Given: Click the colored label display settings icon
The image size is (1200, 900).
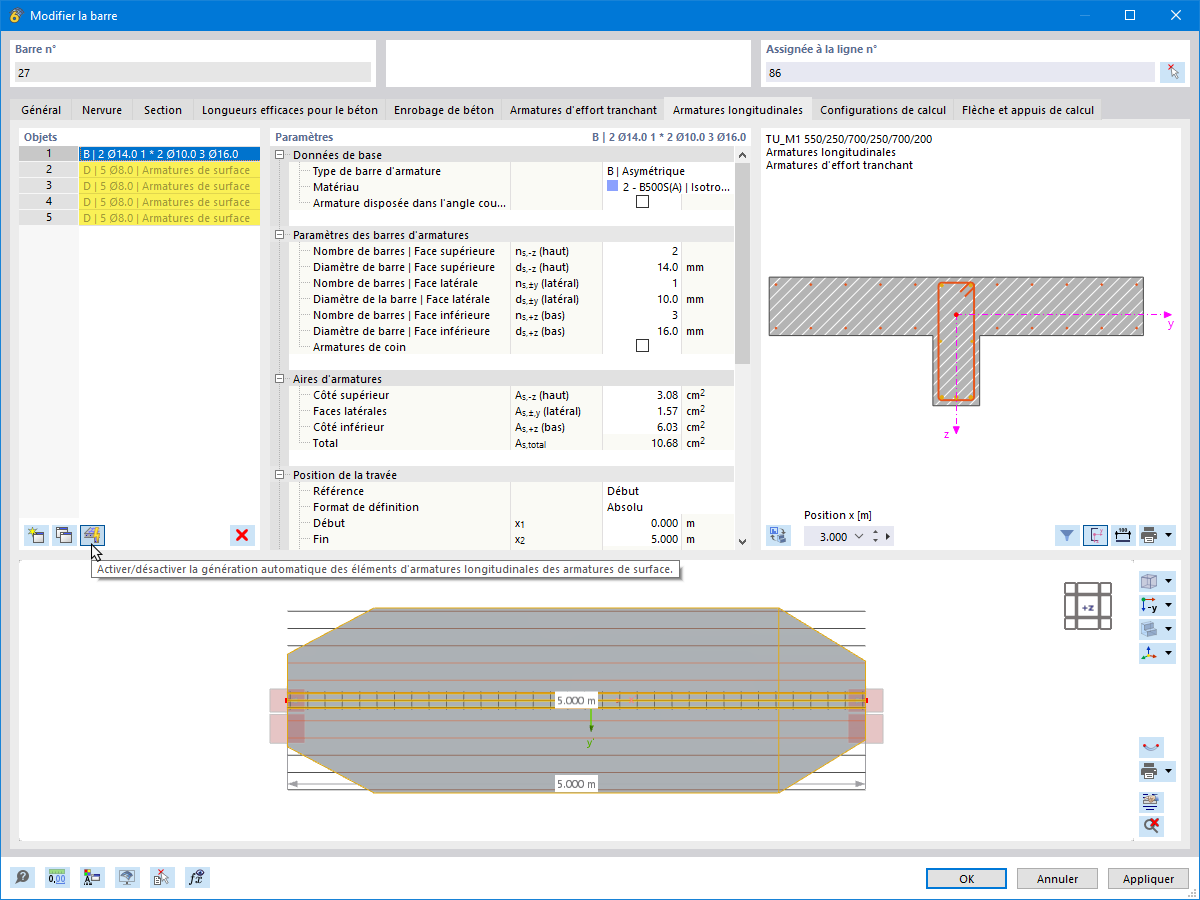Looking at the screenshot, I should pos(92,877).
